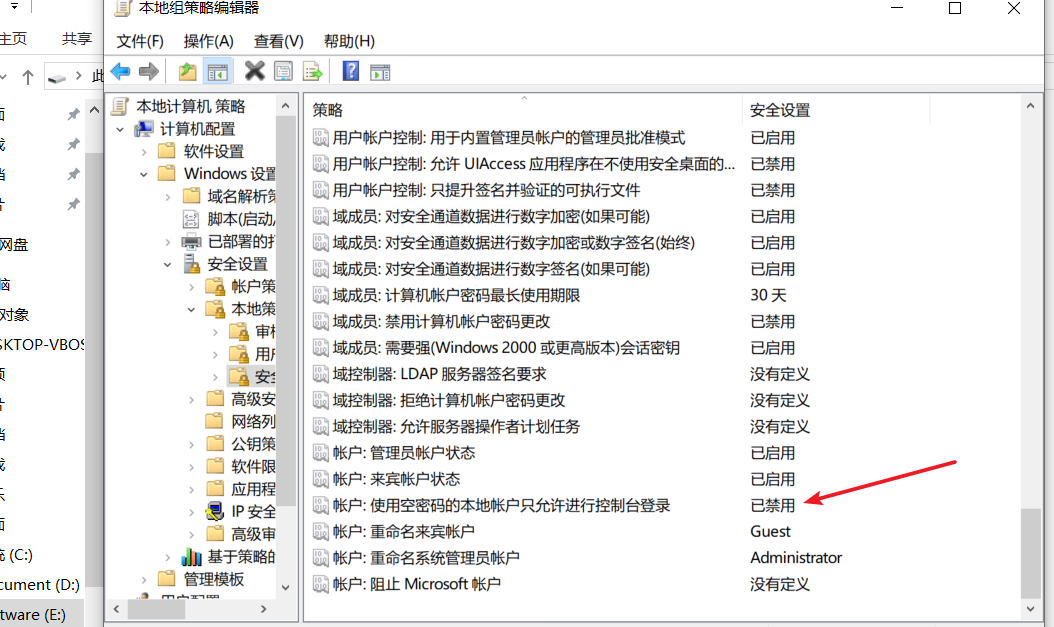Image resolution: width=1054 pixels, height=627 pixels.
Task: Open the policy showing 已禁用 beside the red arrow
Action: (x=480, y=505)
